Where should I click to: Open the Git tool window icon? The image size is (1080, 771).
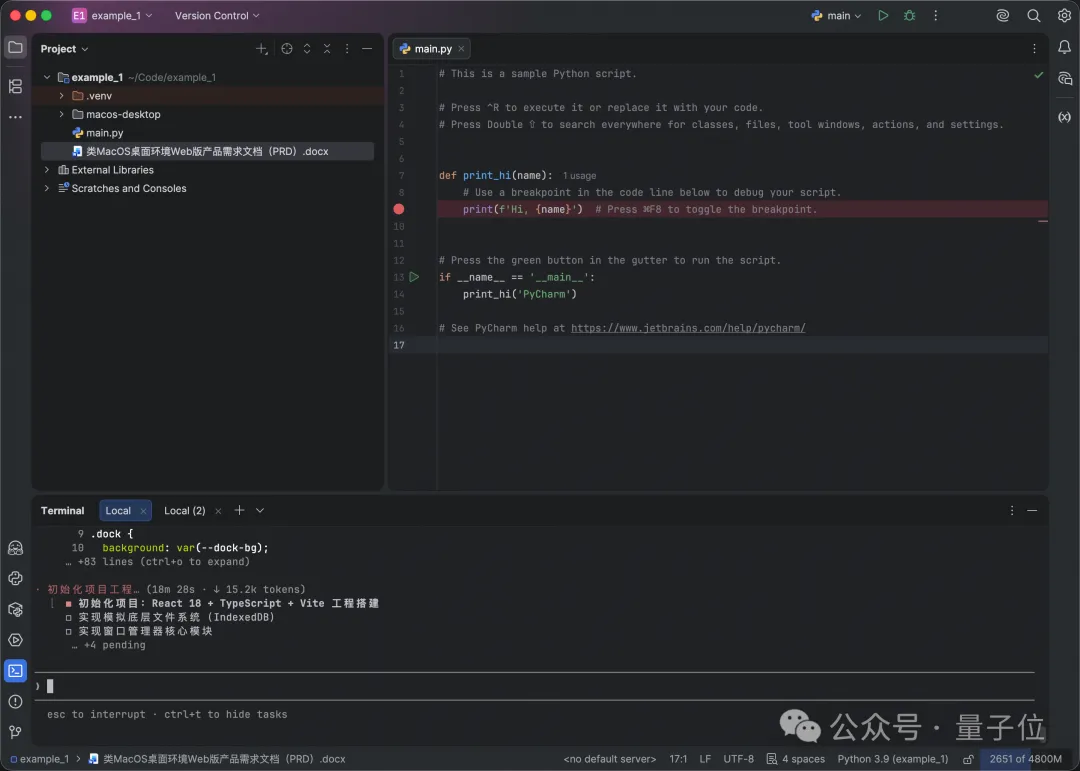tap(15, 733)
